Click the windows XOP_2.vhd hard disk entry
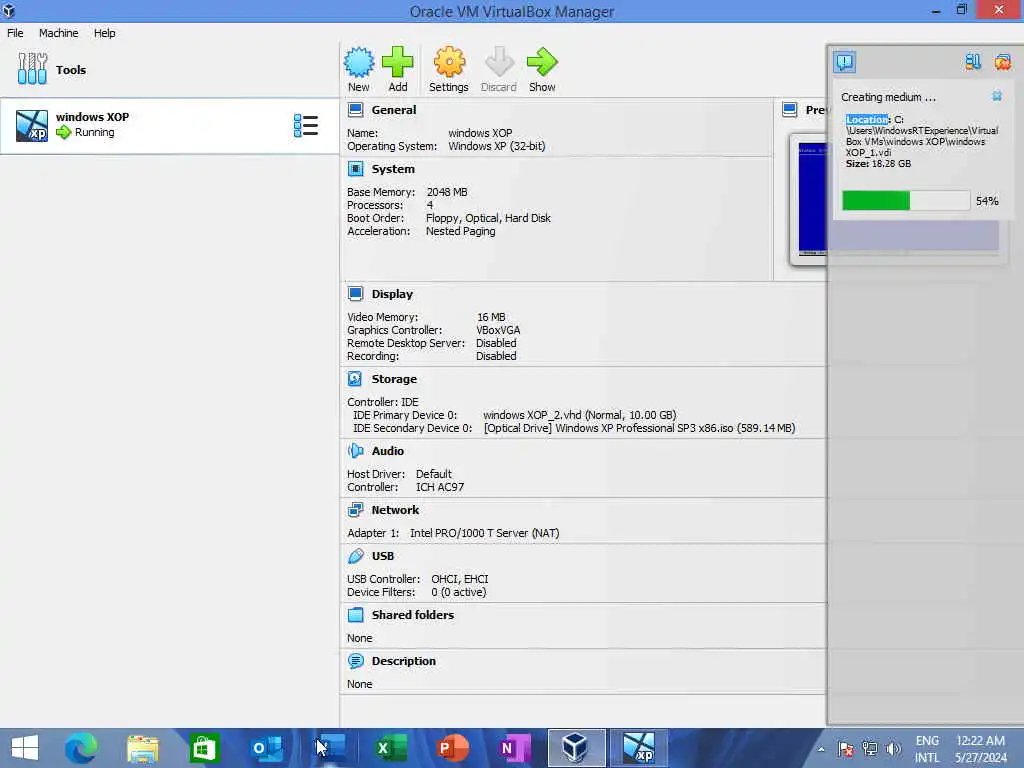The width and height of the screenshot is (1024, 768). point(580,415)
